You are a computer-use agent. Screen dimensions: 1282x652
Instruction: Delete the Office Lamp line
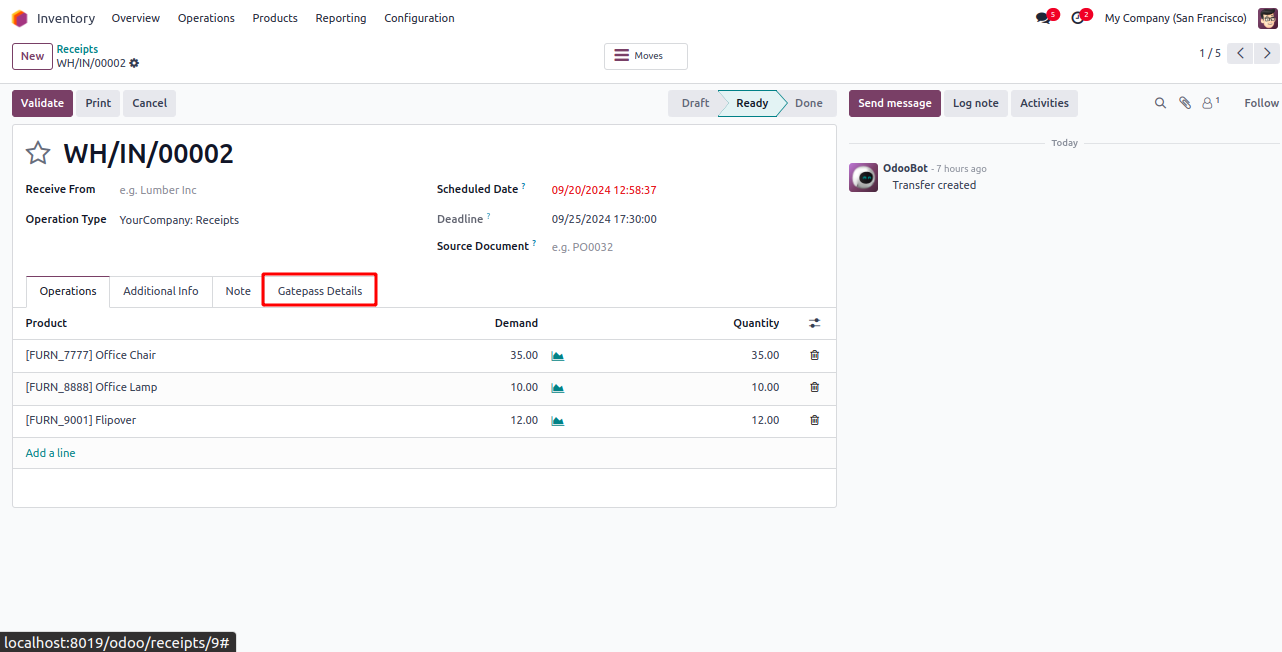[814, 387]
